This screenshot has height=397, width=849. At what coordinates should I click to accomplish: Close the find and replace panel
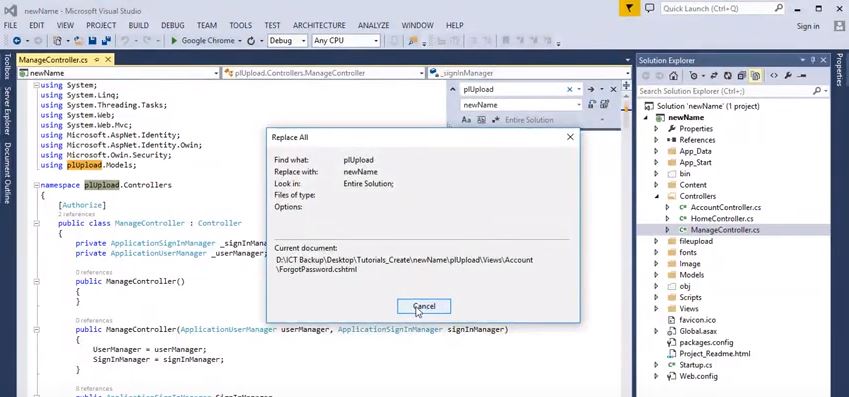click(x=613, y=89)
